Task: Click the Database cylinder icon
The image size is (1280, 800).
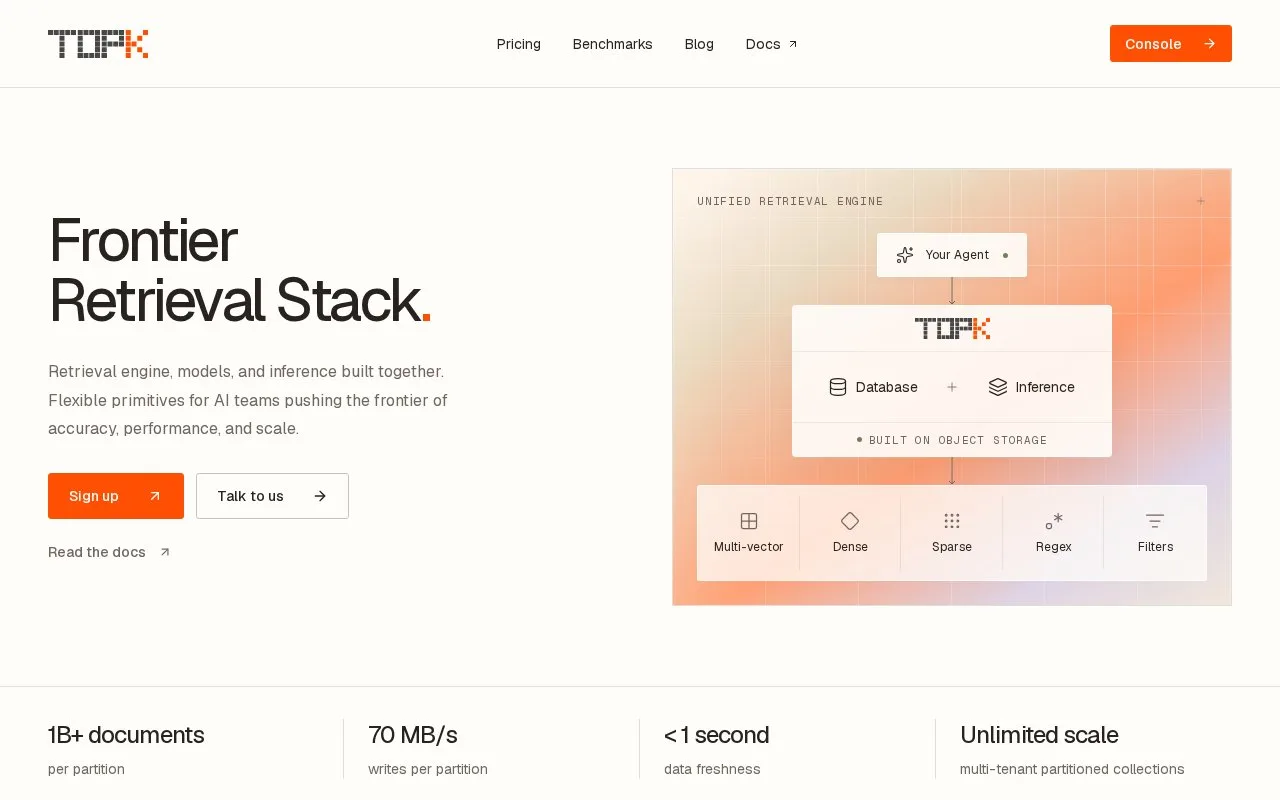Action: 838,387
